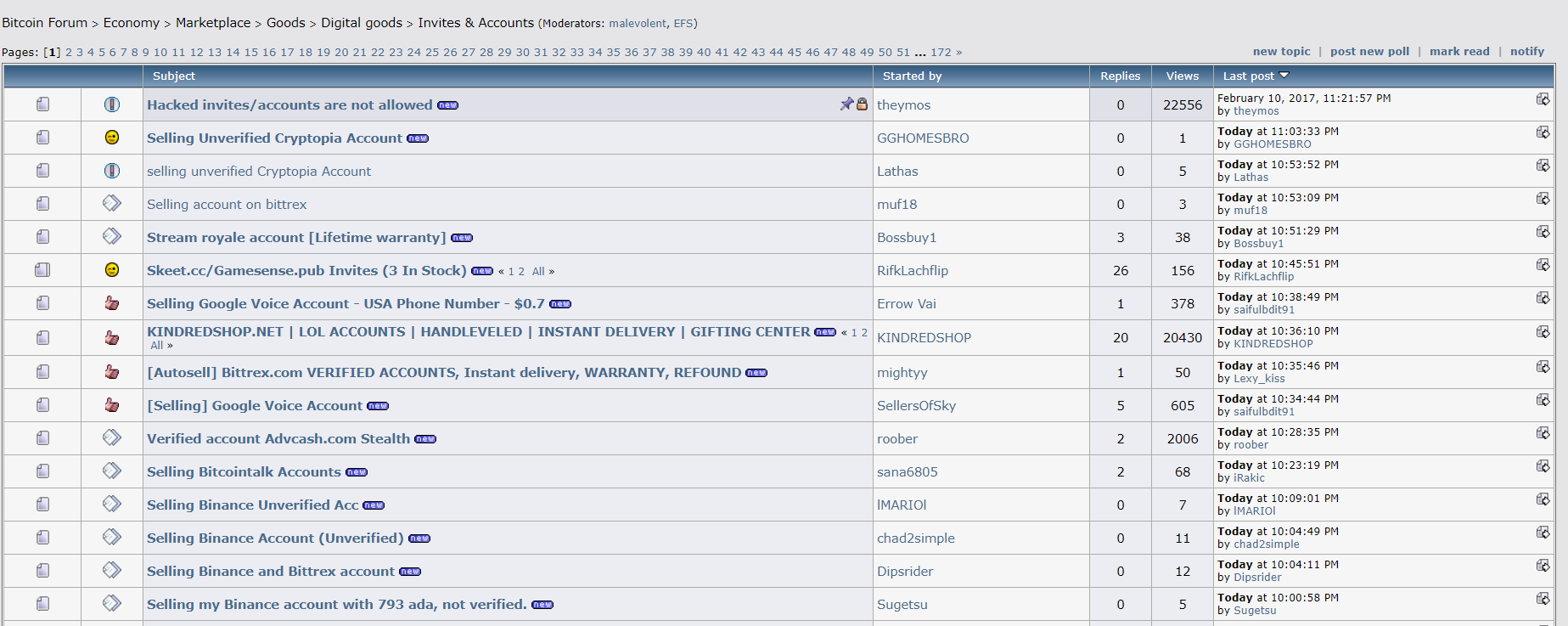Click last-post icon for Dipsrider thread
This screenshot has width=1568, height=626.
click(1543, 566)
